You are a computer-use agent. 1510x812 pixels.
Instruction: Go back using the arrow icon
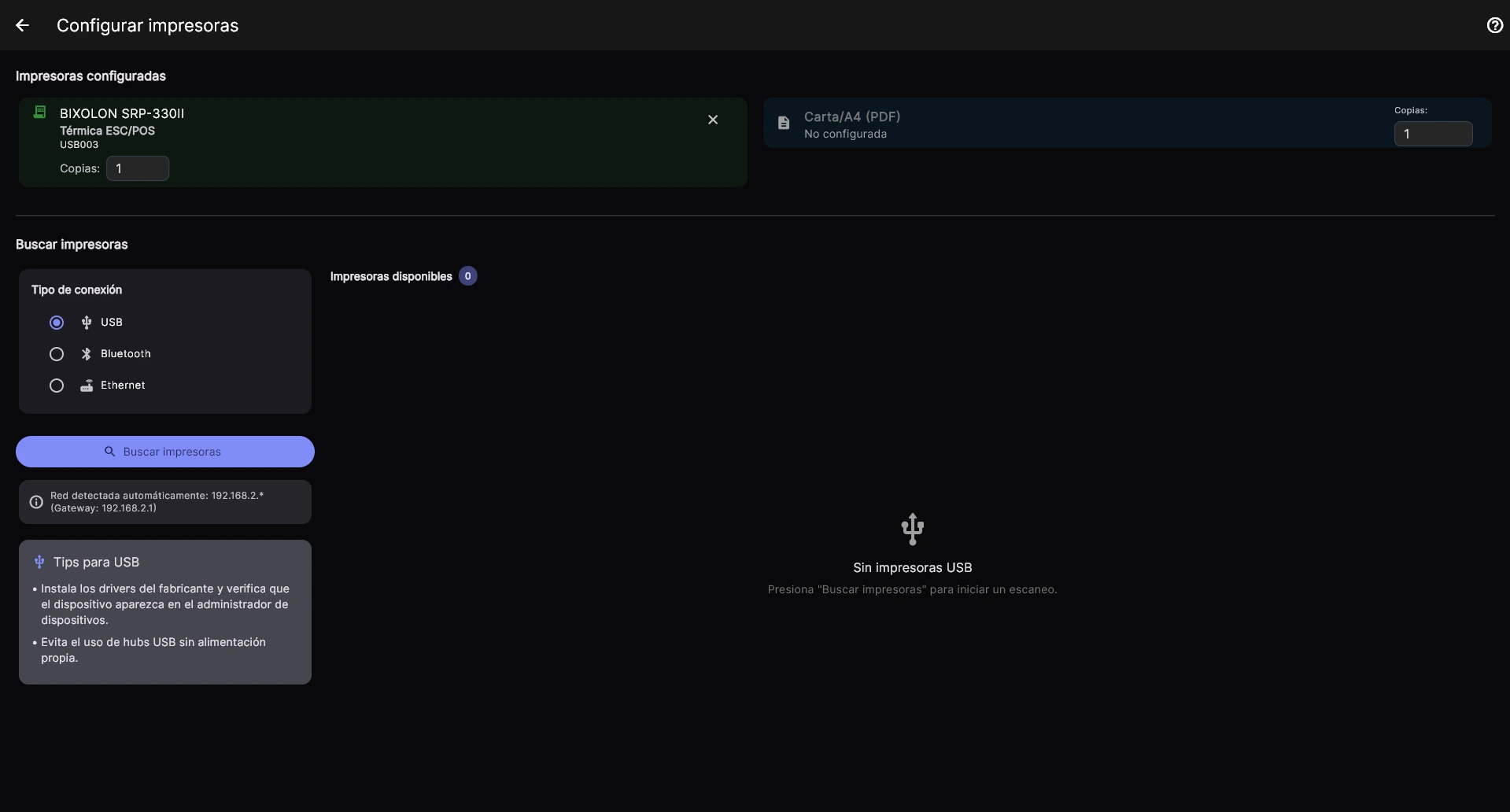[x=22, y=25]
